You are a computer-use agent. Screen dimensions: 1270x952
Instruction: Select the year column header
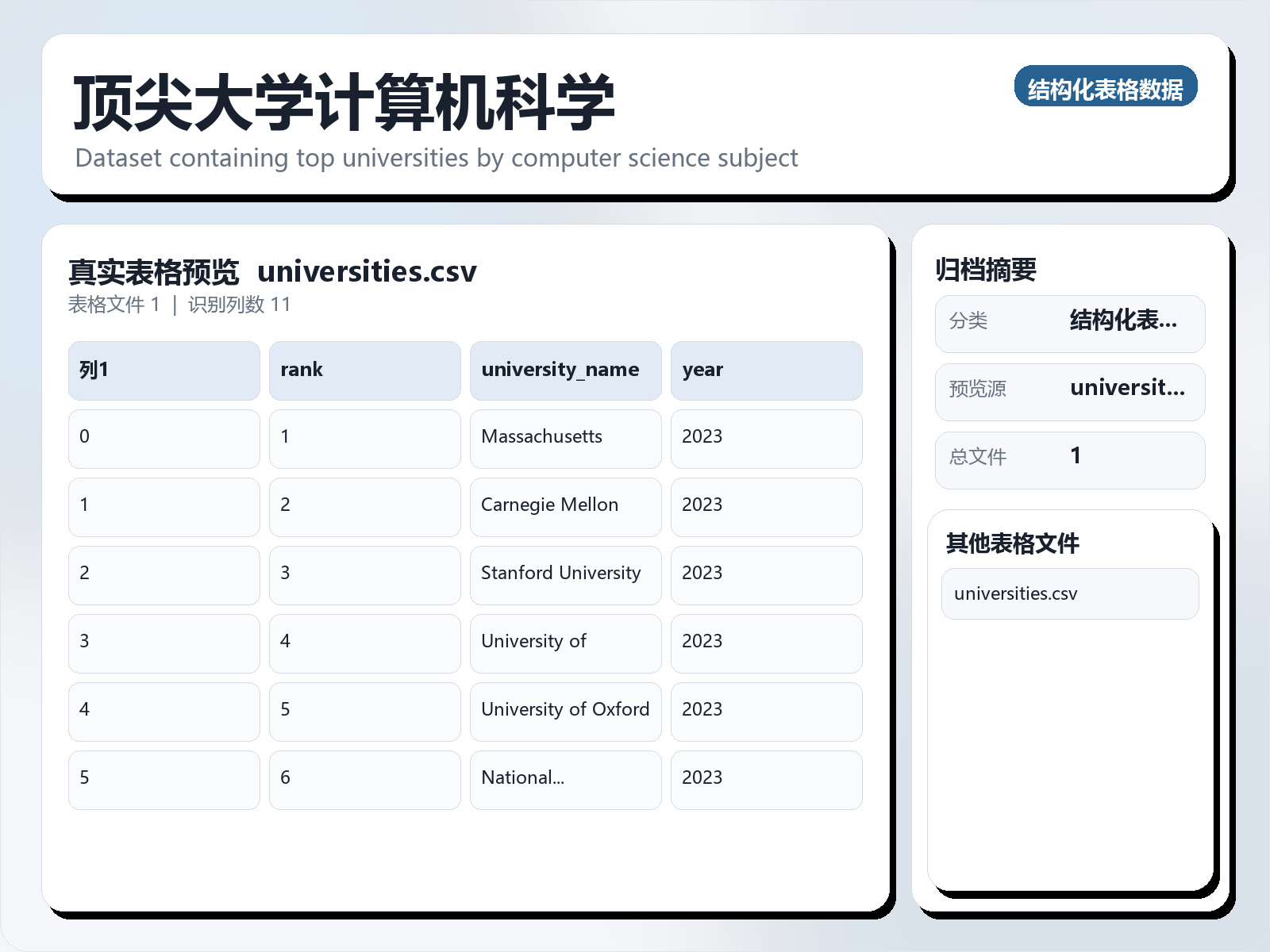(766, 370)
